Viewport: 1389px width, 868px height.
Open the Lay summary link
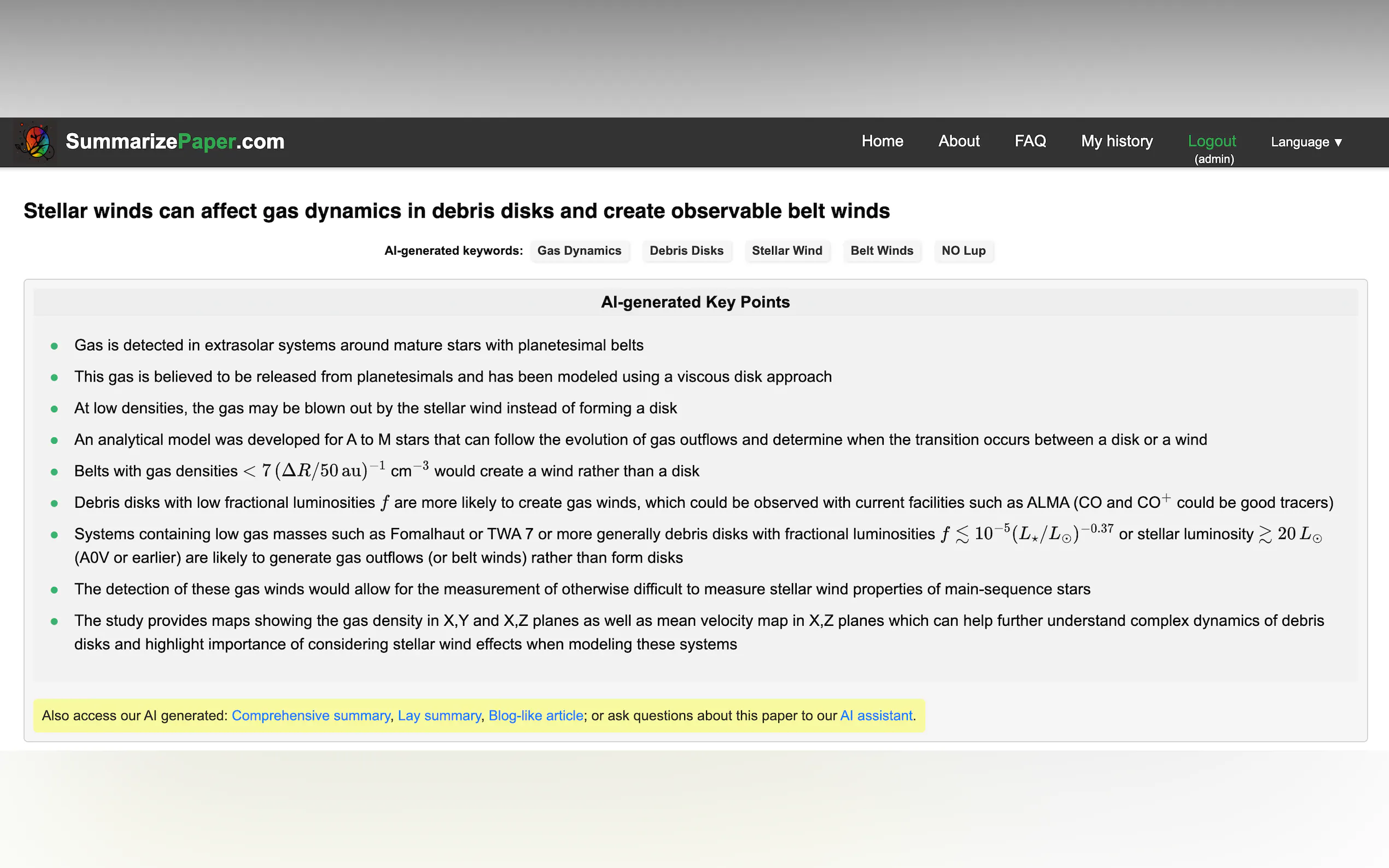coord(439,716)
